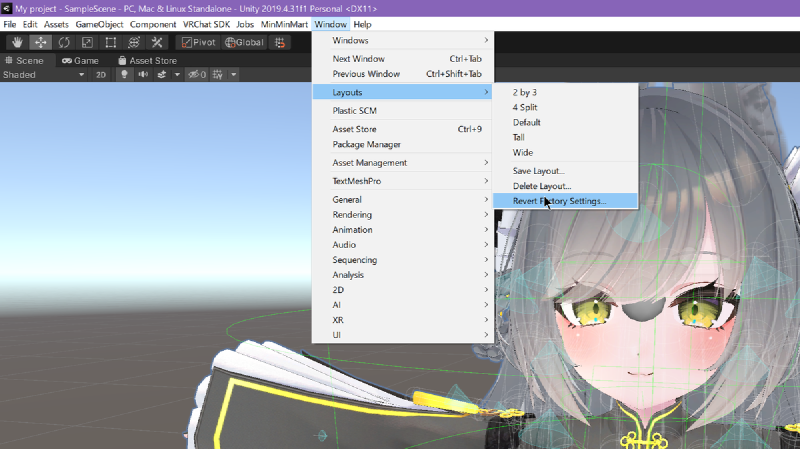This screenshot has height=449, width=800.
Task: Choose Revert Factory Settings option
Action: click(565, 201)
